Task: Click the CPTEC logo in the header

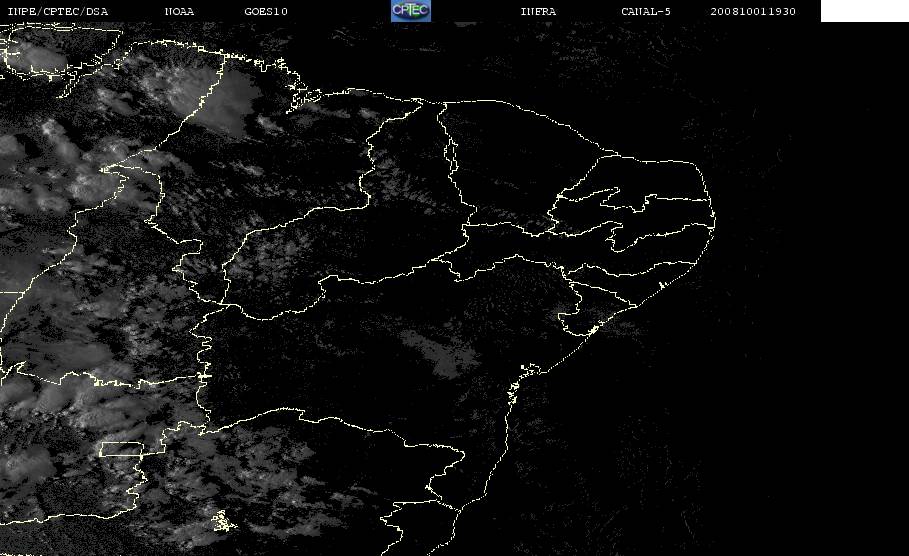Action: click(x=410, y=10)
